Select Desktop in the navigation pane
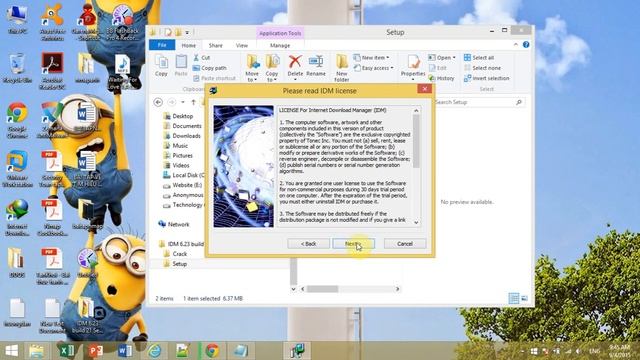The width and height of the screenshot is (640, 360). click(178, 116)
